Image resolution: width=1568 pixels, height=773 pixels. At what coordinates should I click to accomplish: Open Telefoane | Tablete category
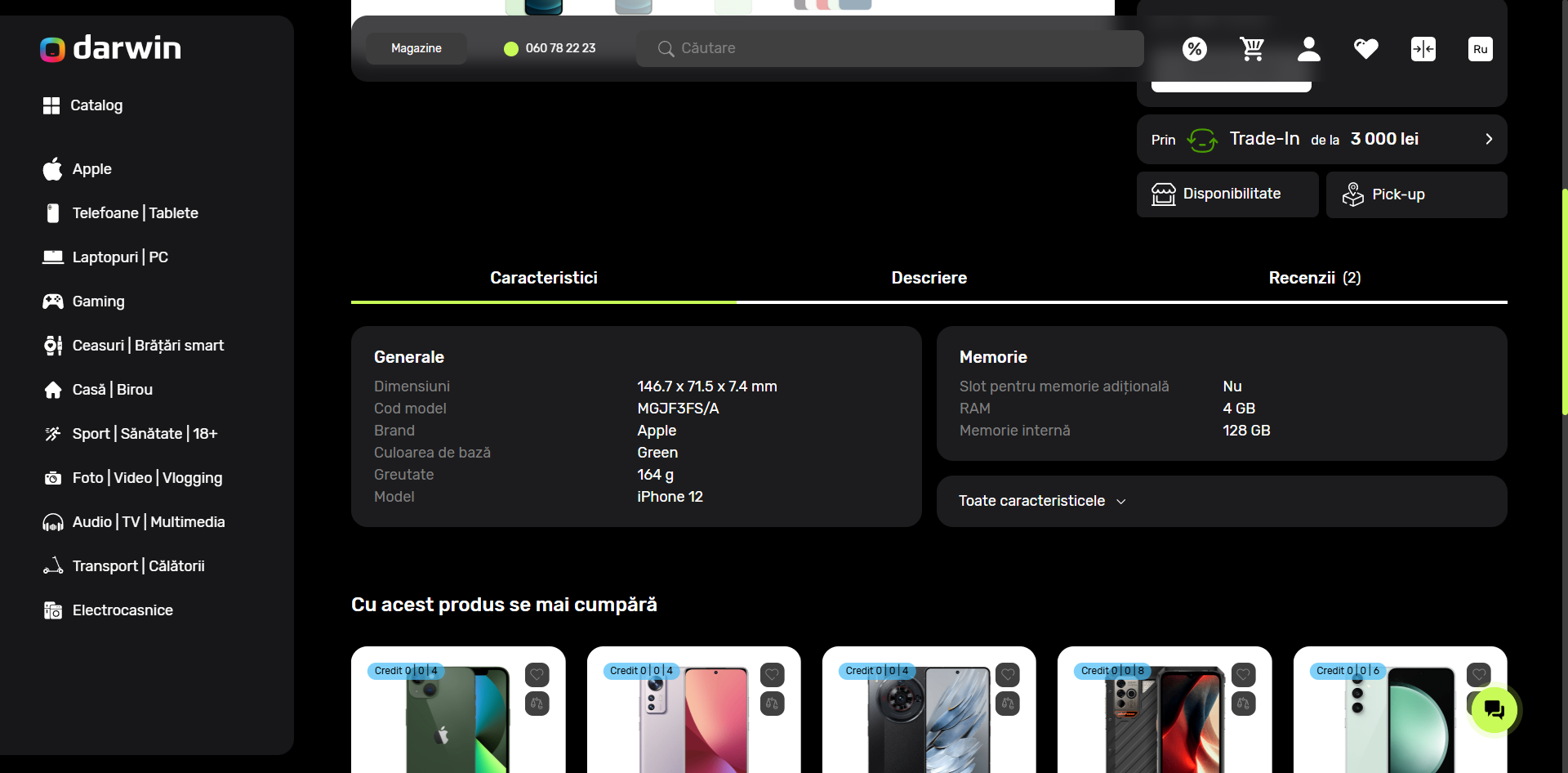(120, 213)
